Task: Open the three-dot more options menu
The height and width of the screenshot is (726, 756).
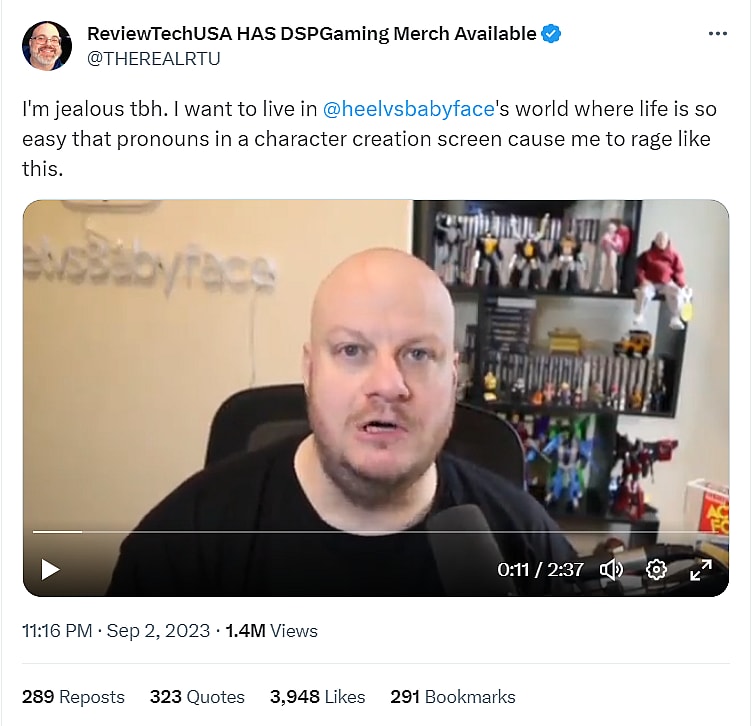Action: coord(717,34)
